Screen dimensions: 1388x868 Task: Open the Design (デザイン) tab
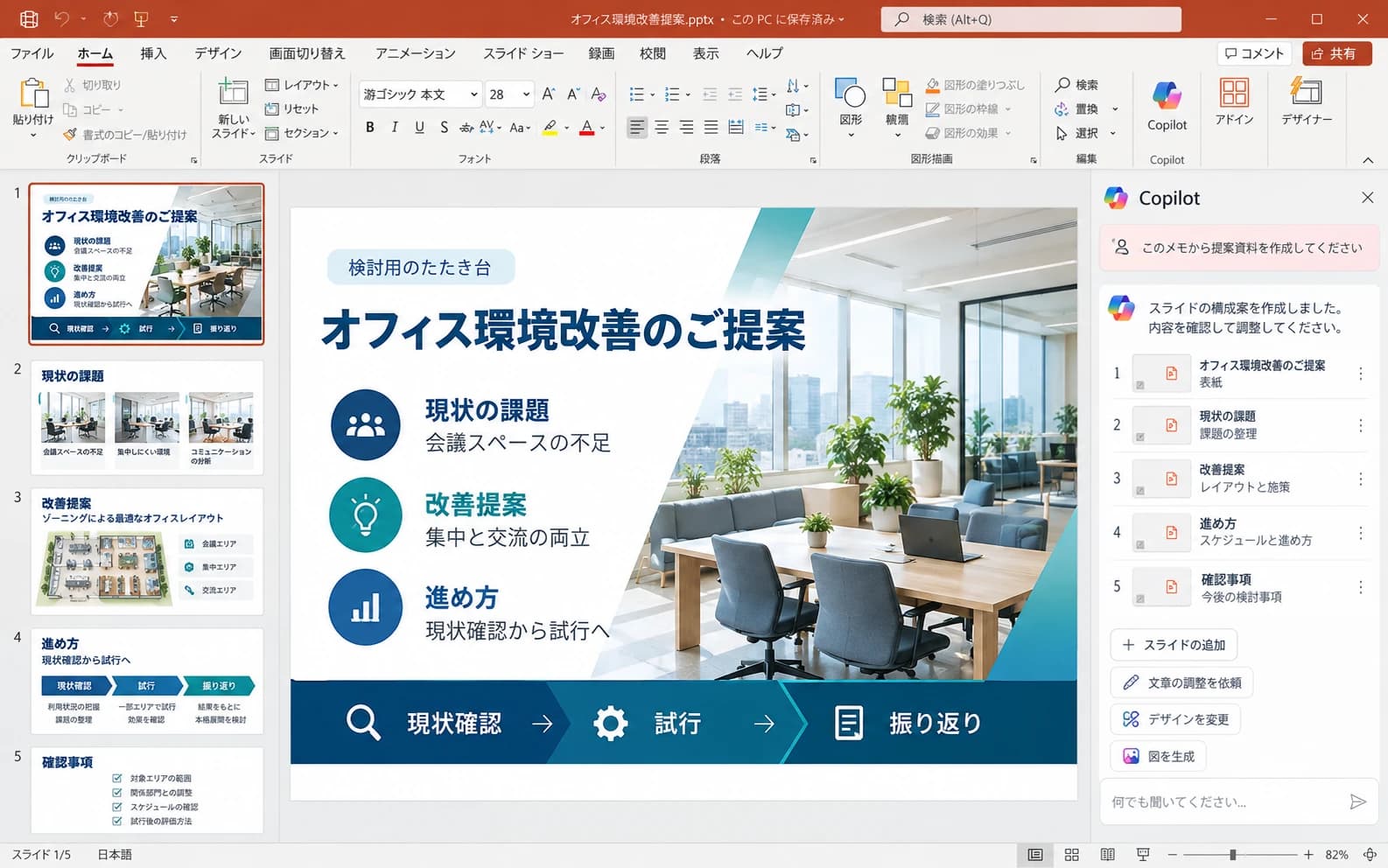coord(218,53)
